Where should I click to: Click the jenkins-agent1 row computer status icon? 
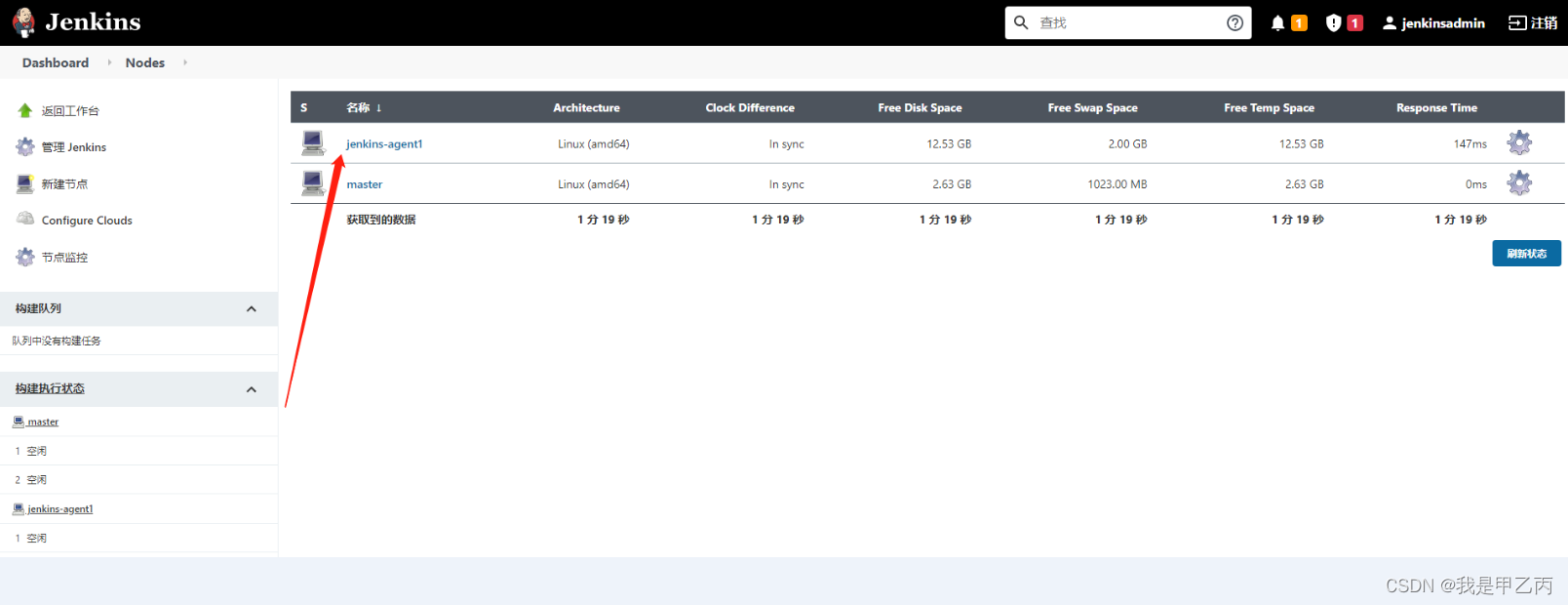coord(313,143)
